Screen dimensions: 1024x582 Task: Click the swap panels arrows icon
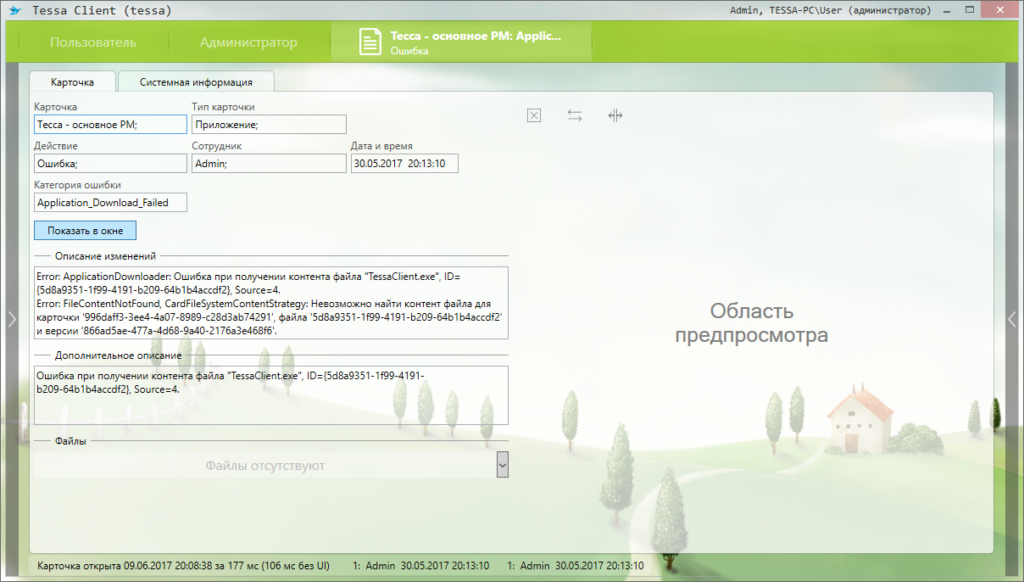(574, 116)
